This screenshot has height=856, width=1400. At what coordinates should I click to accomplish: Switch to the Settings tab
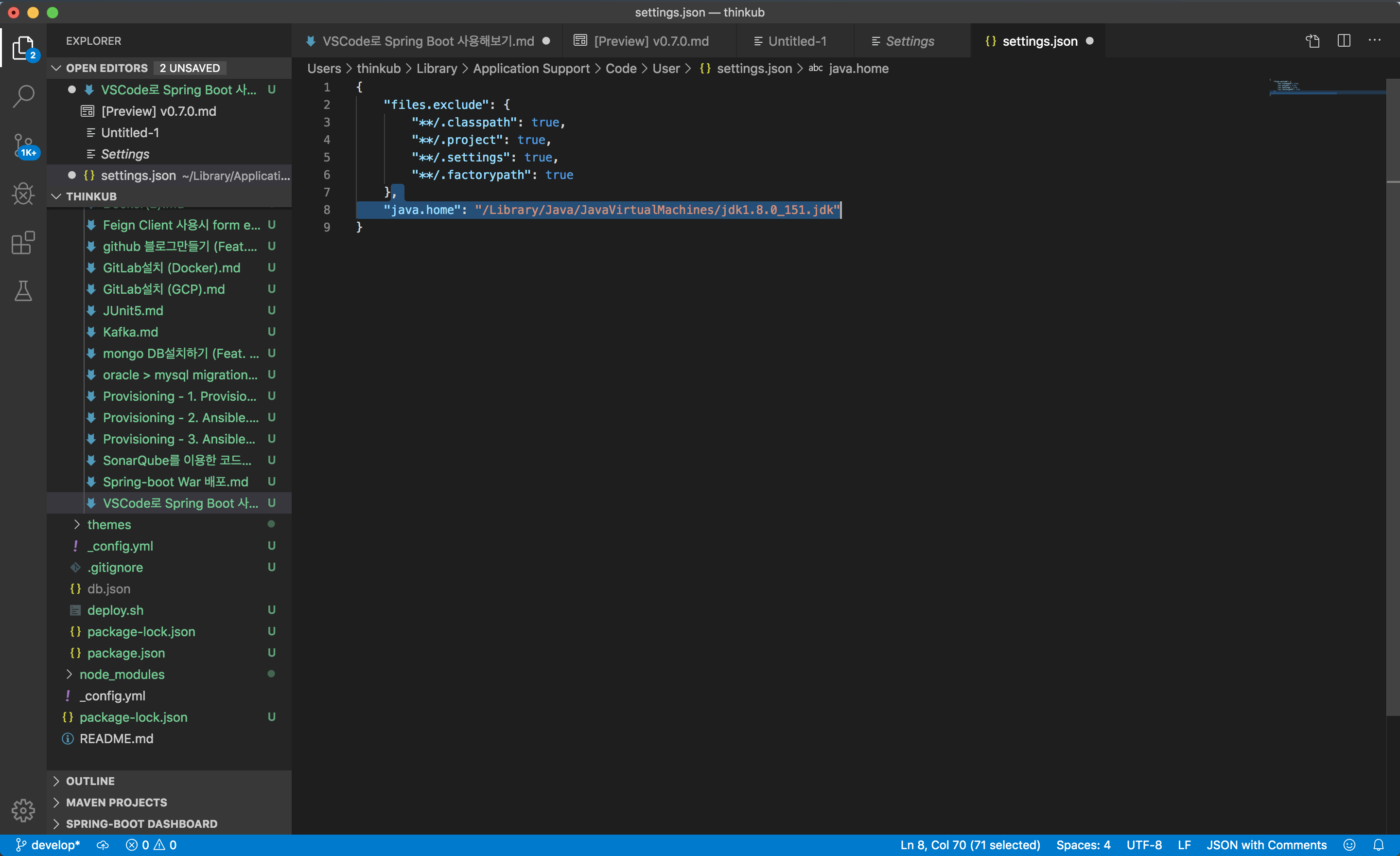pos(911,41)
